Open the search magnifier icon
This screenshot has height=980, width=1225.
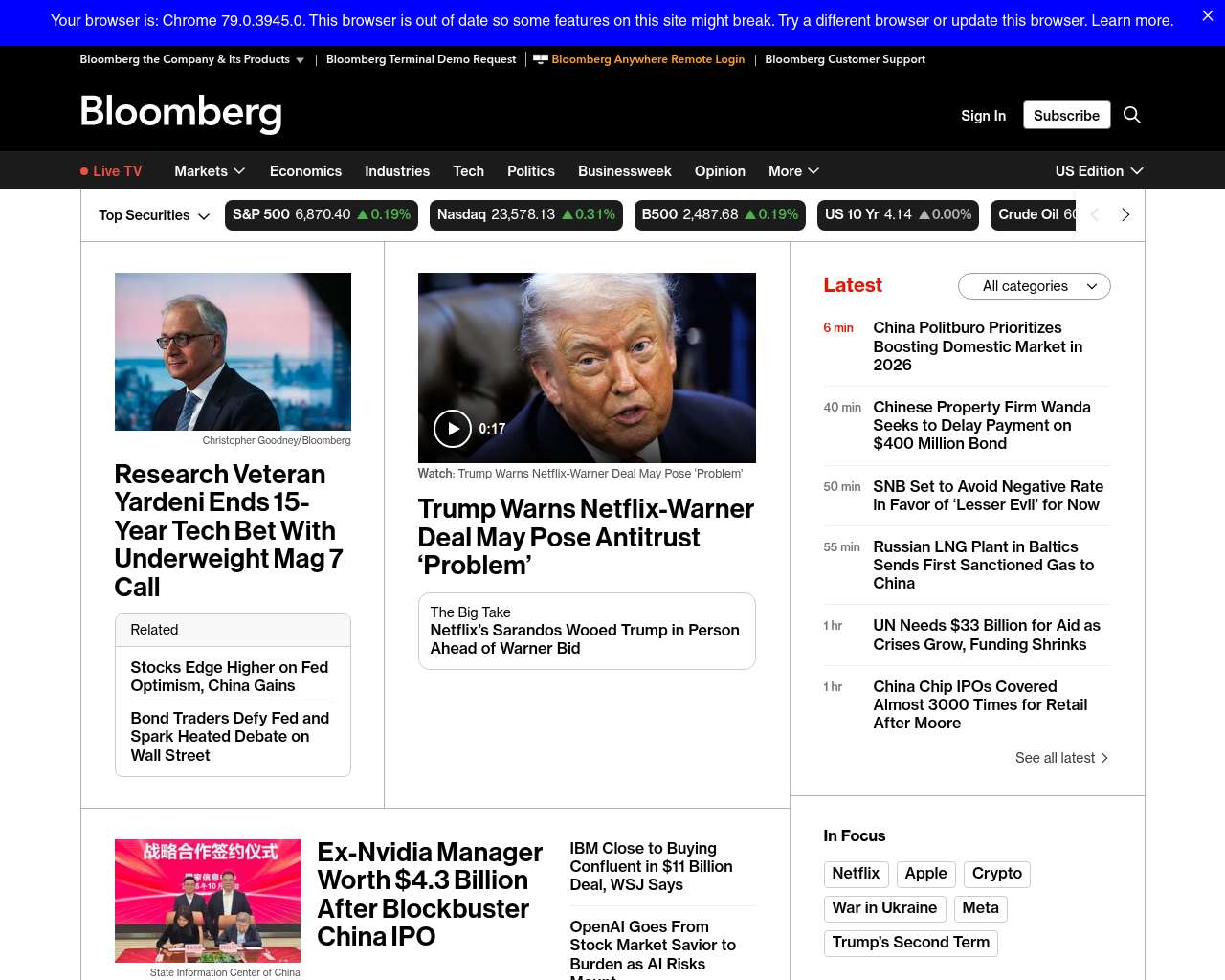tap(1131, 115)
